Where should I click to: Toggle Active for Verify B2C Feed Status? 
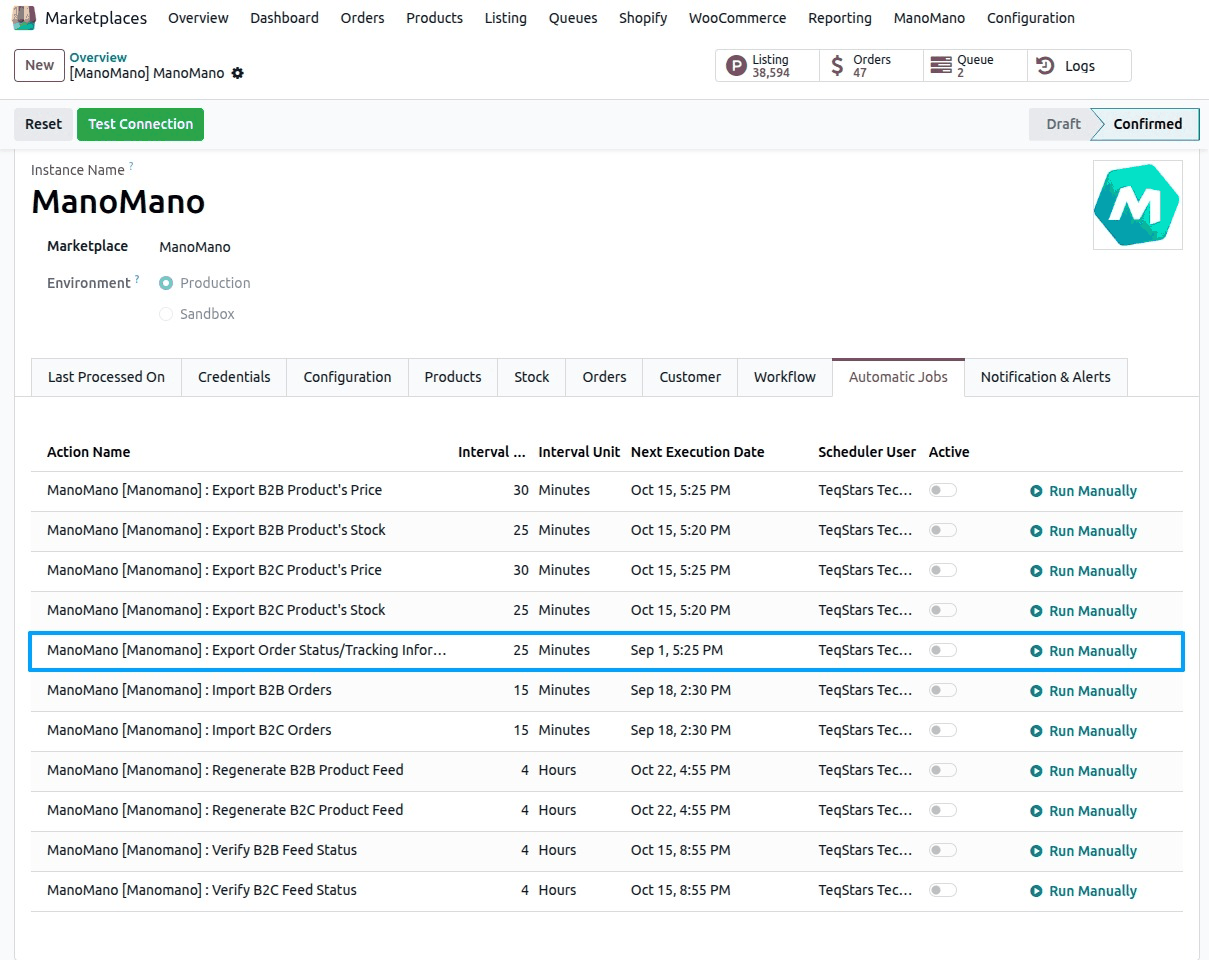tap(943, 890)
